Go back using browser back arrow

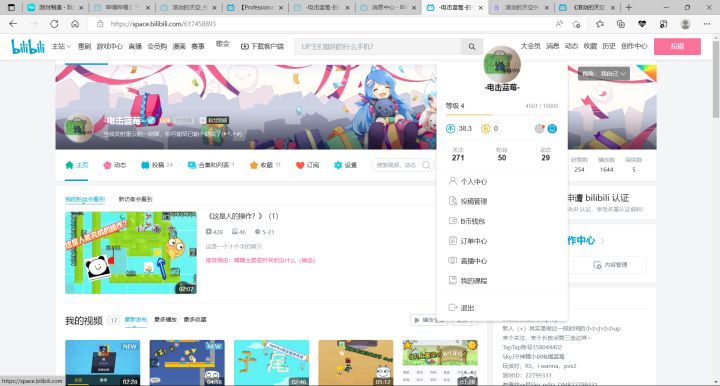point(13,24)
